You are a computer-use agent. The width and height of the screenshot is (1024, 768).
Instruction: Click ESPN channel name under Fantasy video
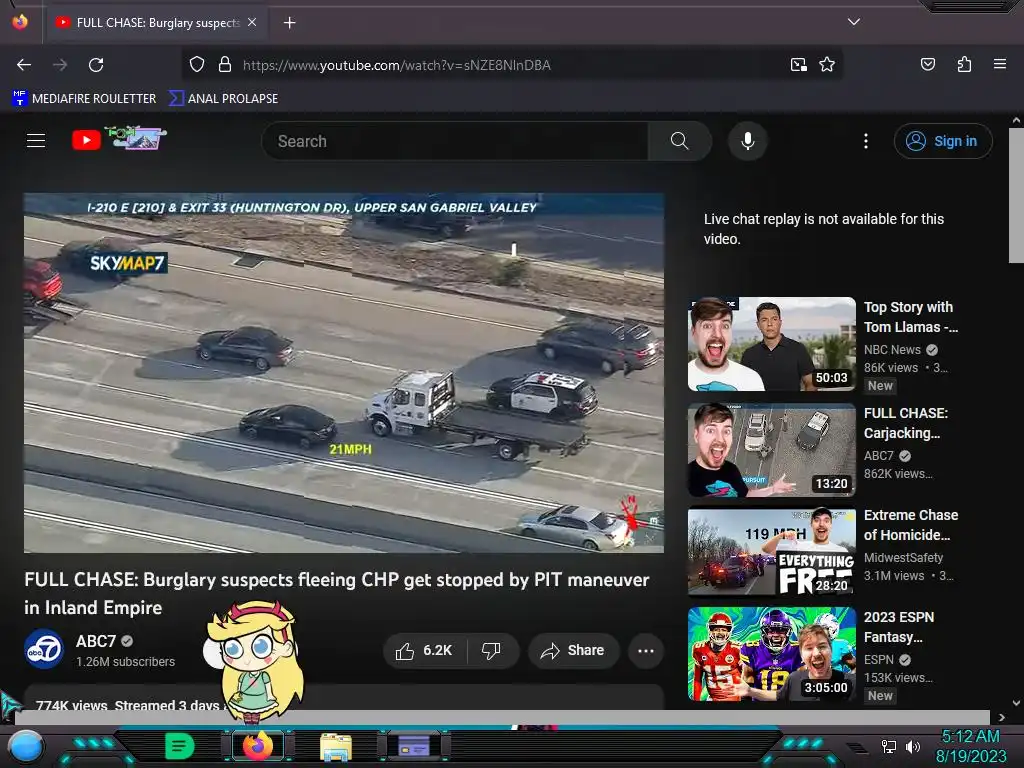click(x=878, y=660)
